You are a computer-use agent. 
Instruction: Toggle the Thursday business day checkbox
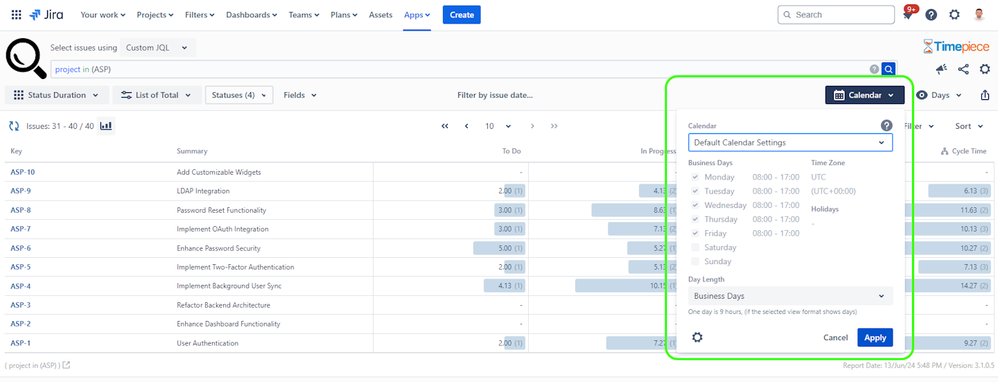point(695,219)
